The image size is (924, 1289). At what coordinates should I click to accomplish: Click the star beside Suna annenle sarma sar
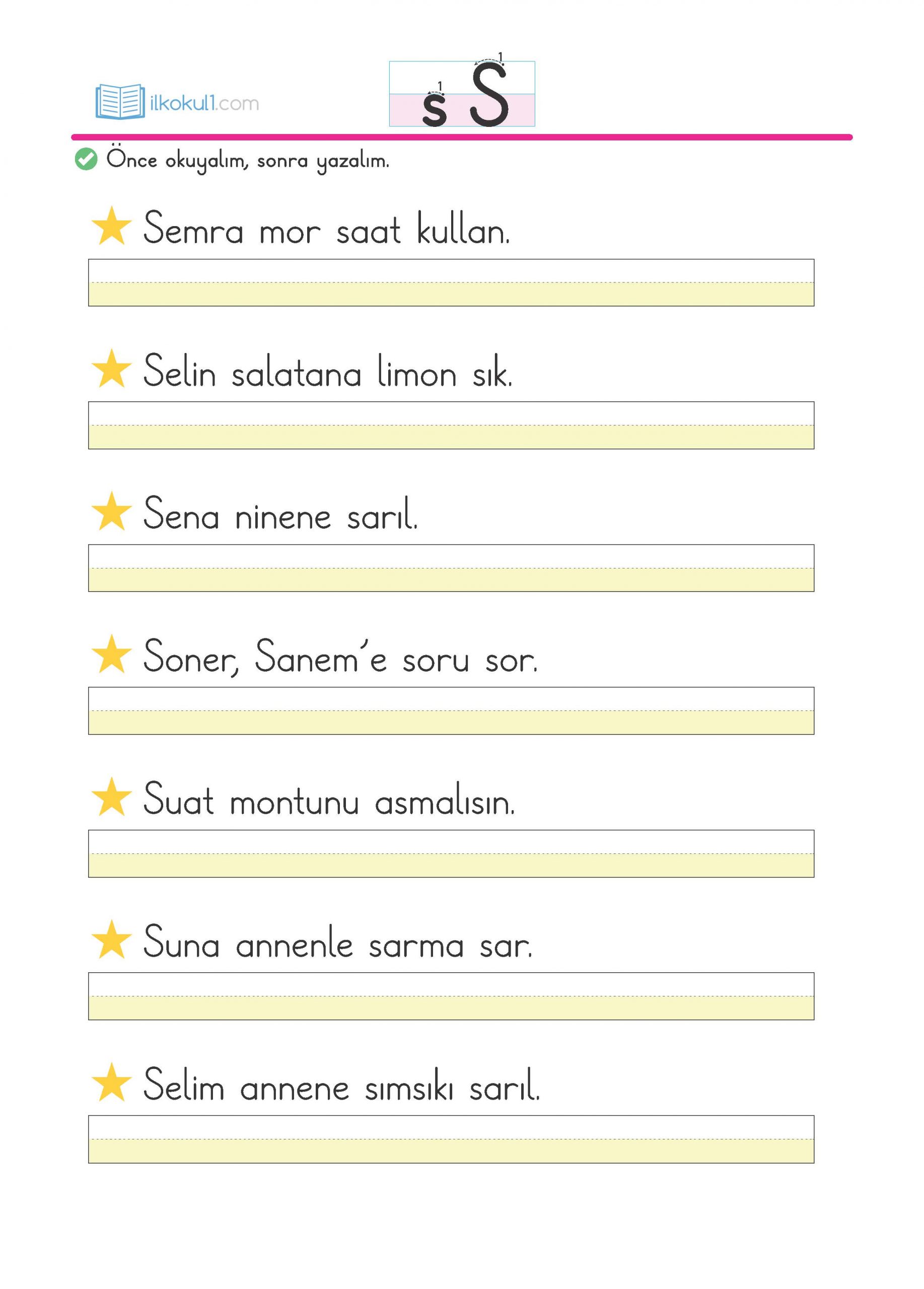(111, 940)
